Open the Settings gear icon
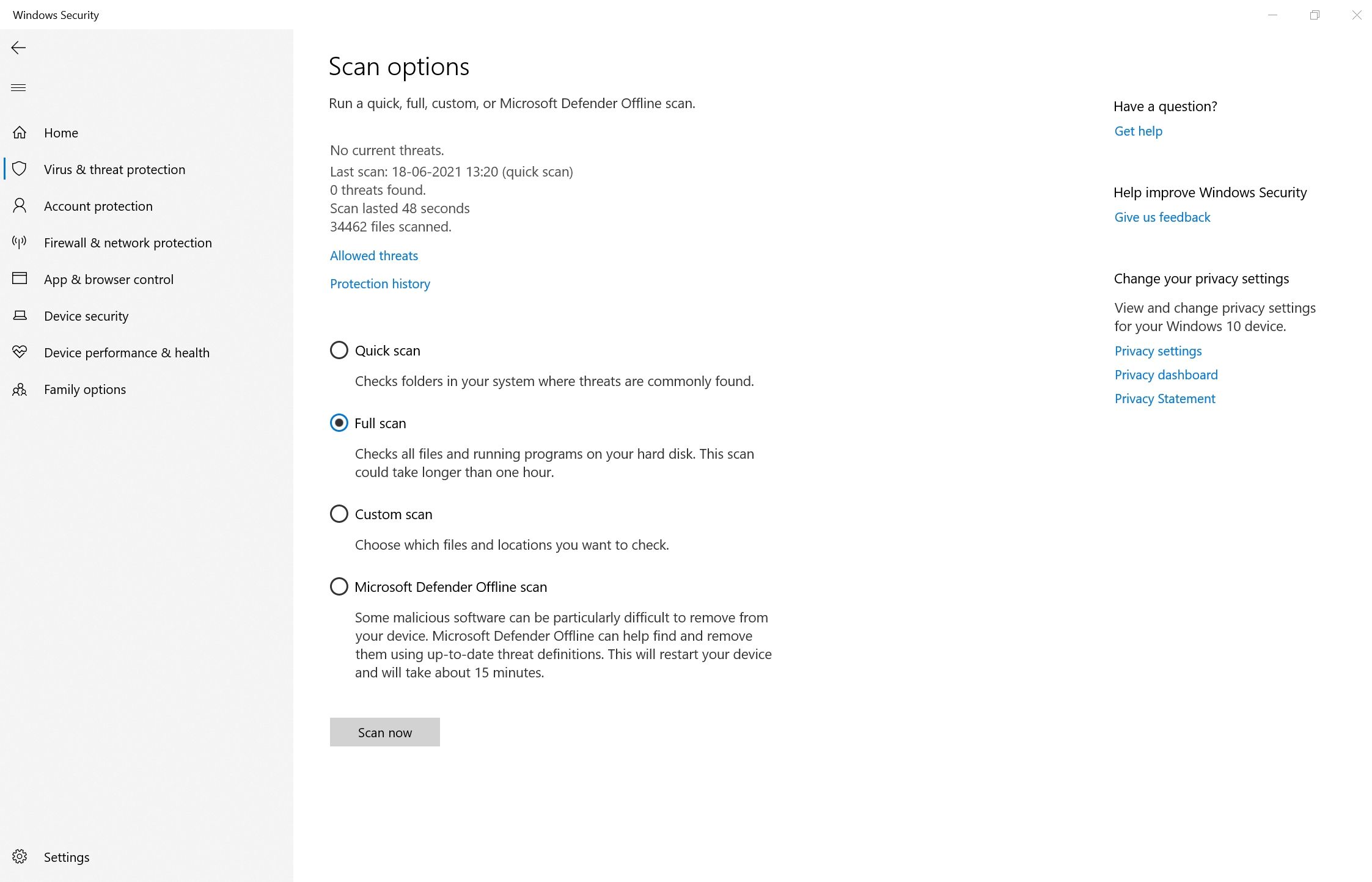The width and height of the screenshot is (1372, 882). click(20, 857)
